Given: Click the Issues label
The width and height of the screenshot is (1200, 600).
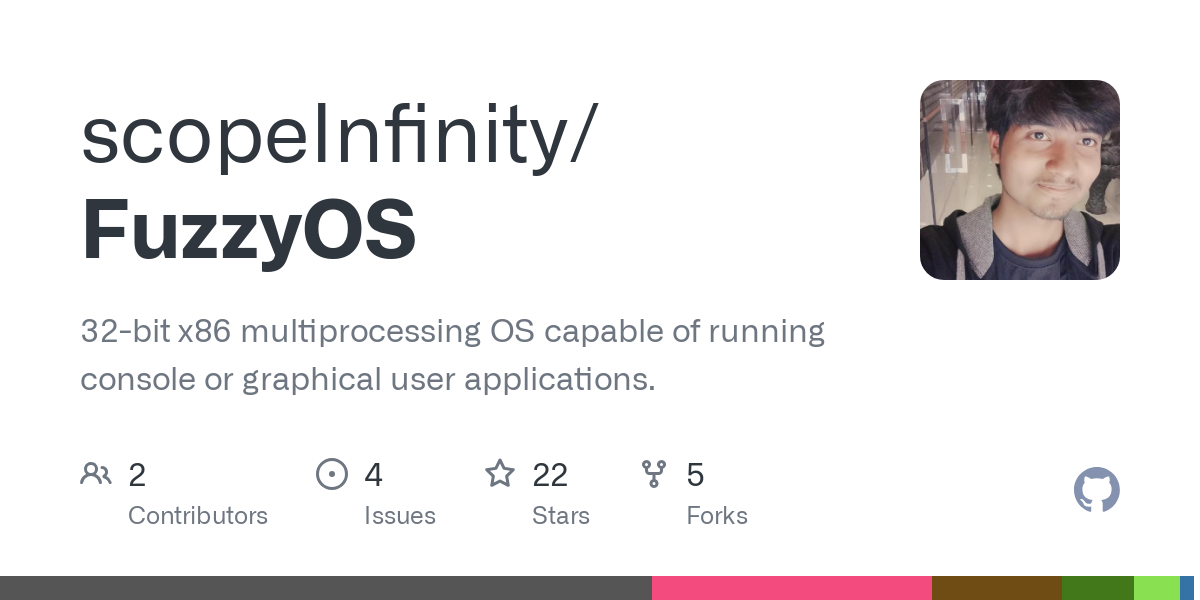Looking at the screenshot, I should pos(400,516).
